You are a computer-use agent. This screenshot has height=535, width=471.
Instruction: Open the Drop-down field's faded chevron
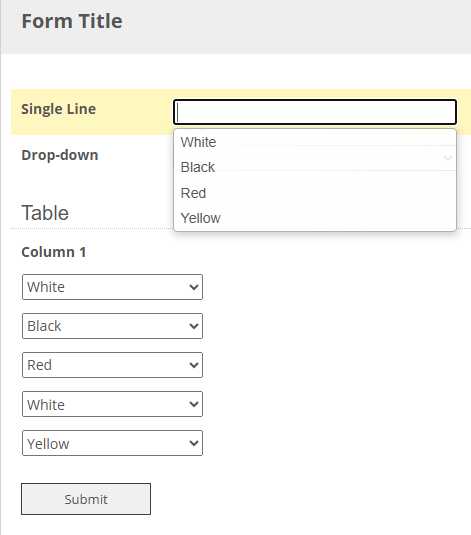(x=448, y=158)
